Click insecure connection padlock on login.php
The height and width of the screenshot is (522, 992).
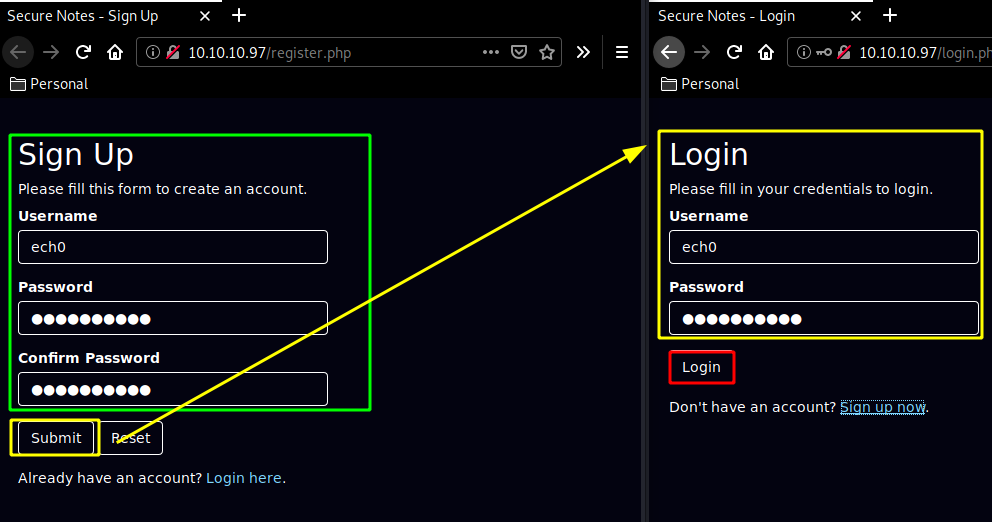tap(845, 53)
